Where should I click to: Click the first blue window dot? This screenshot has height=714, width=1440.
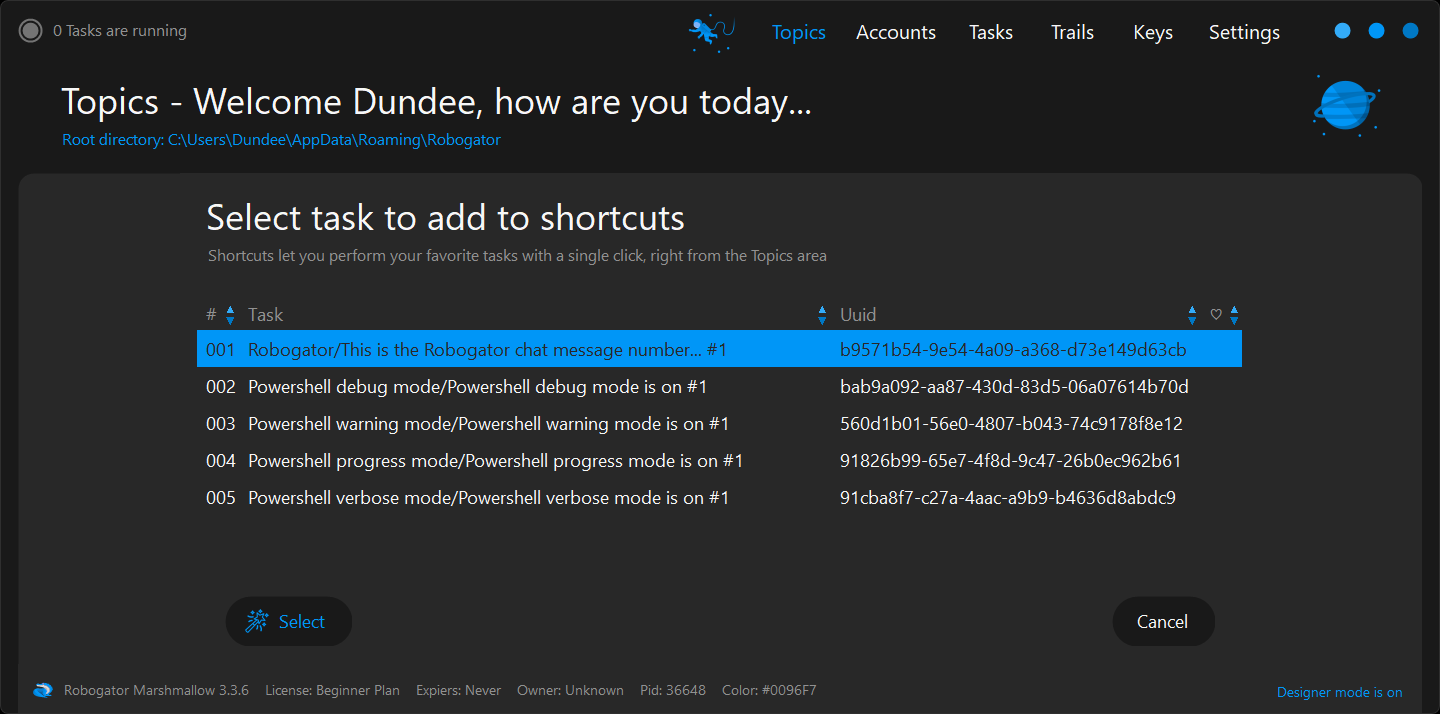pyautogui.click(x=1342, y=32)
